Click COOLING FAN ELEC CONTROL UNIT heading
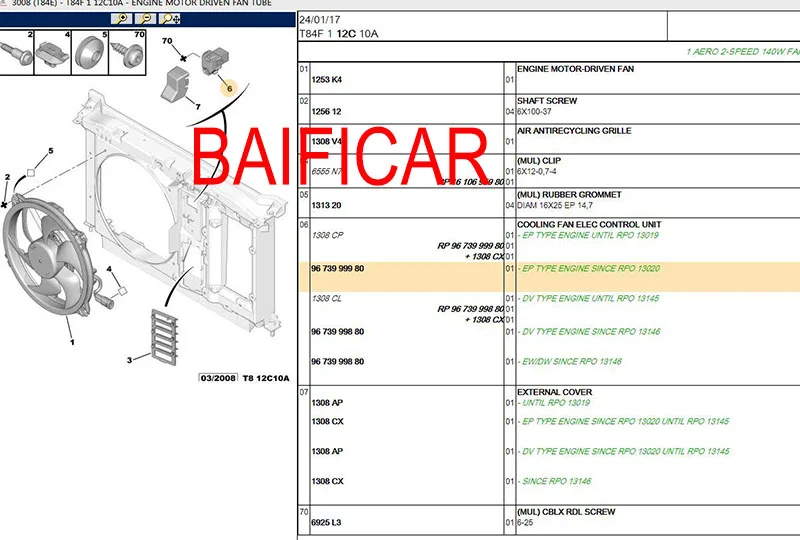Image resolution: width=800 pixels, height=540 pixels. [x=589, y=225]
